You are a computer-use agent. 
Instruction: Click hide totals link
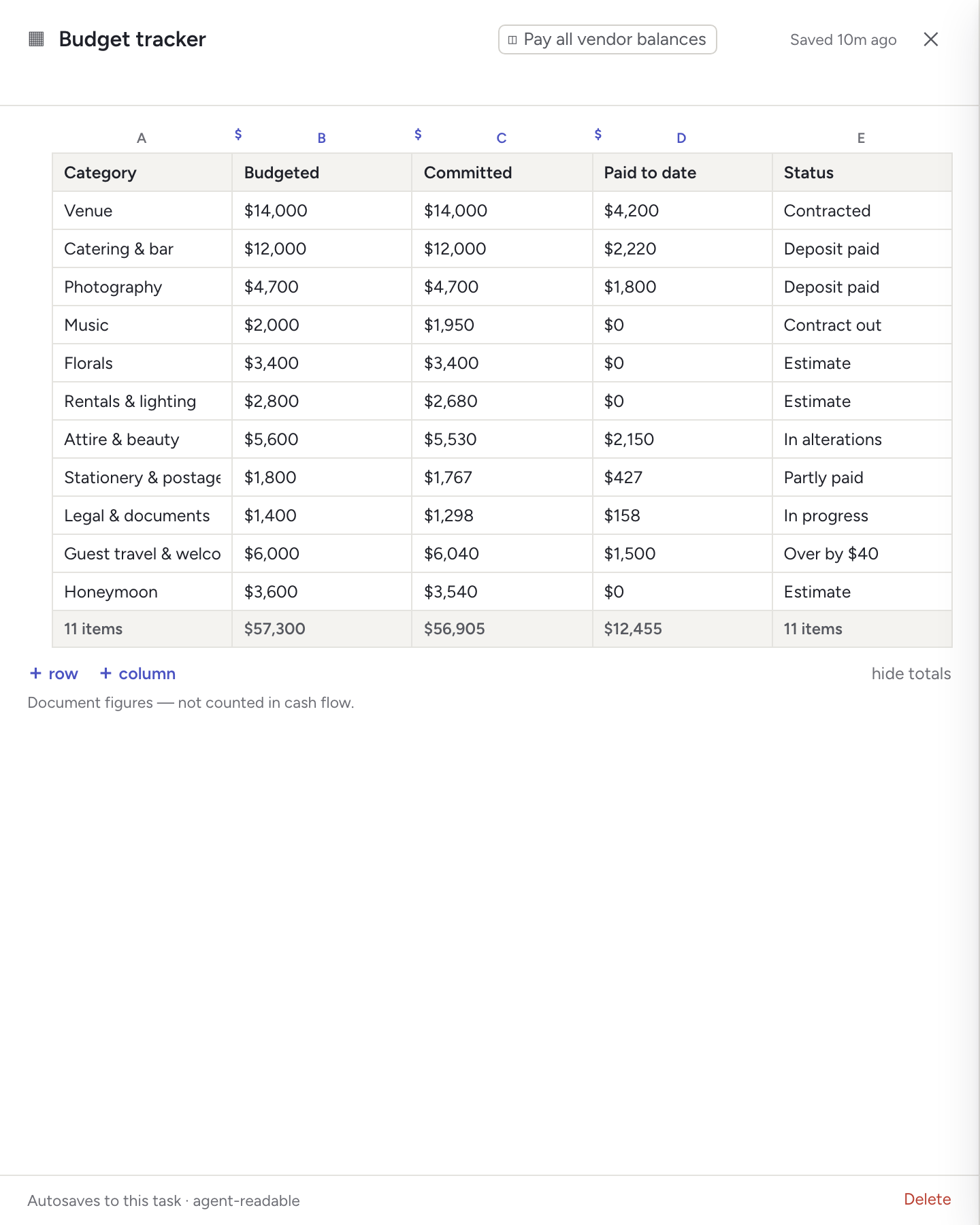coord(911,674)
